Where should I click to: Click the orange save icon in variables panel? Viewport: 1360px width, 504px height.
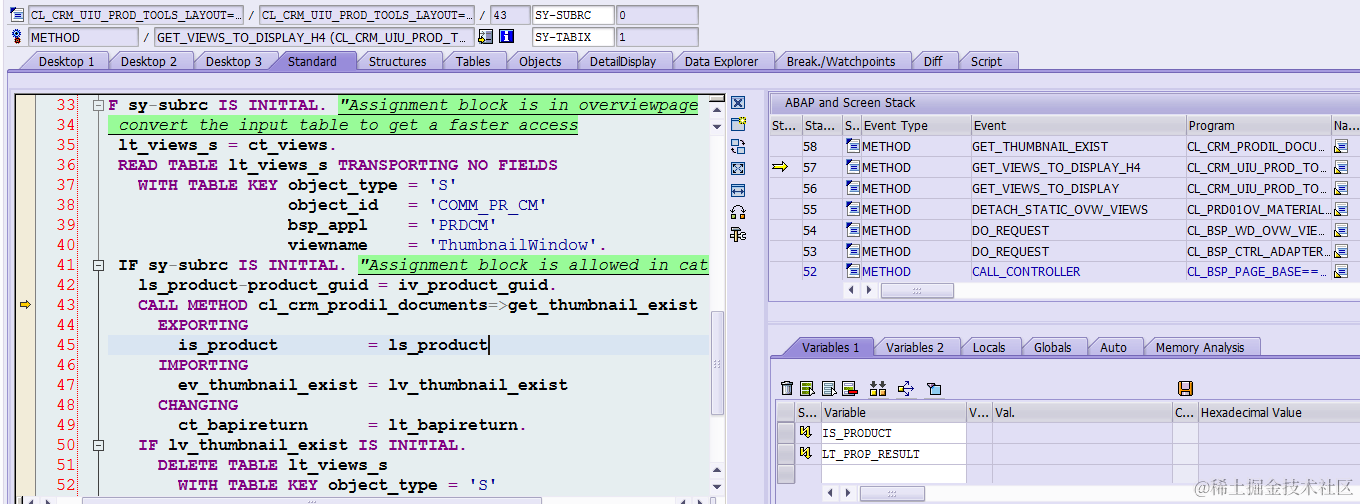coord(1186,388)
